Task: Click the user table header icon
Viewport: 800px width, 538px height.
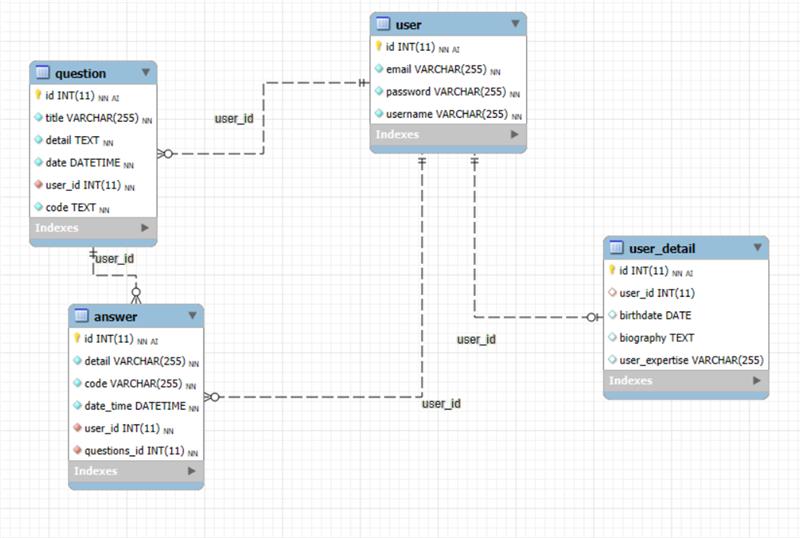Action: pos(383,24)
